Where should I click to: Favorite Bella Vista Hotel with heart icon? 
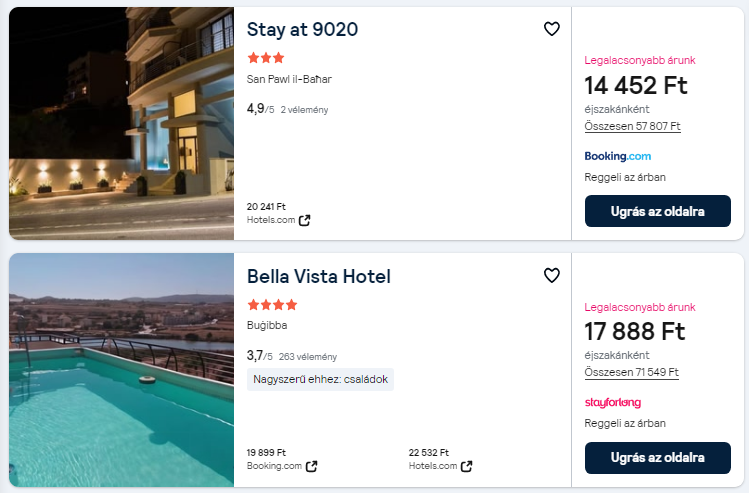(551, 275)
